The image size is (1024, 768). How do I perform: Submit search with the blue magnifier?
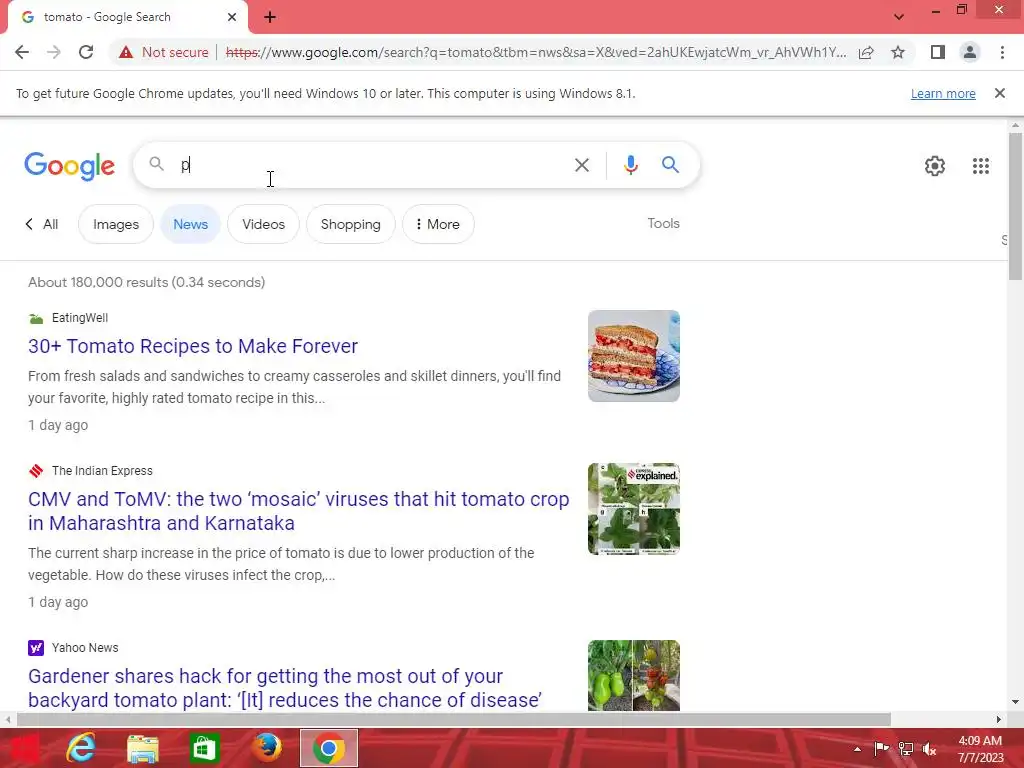[x=670, y=165]
